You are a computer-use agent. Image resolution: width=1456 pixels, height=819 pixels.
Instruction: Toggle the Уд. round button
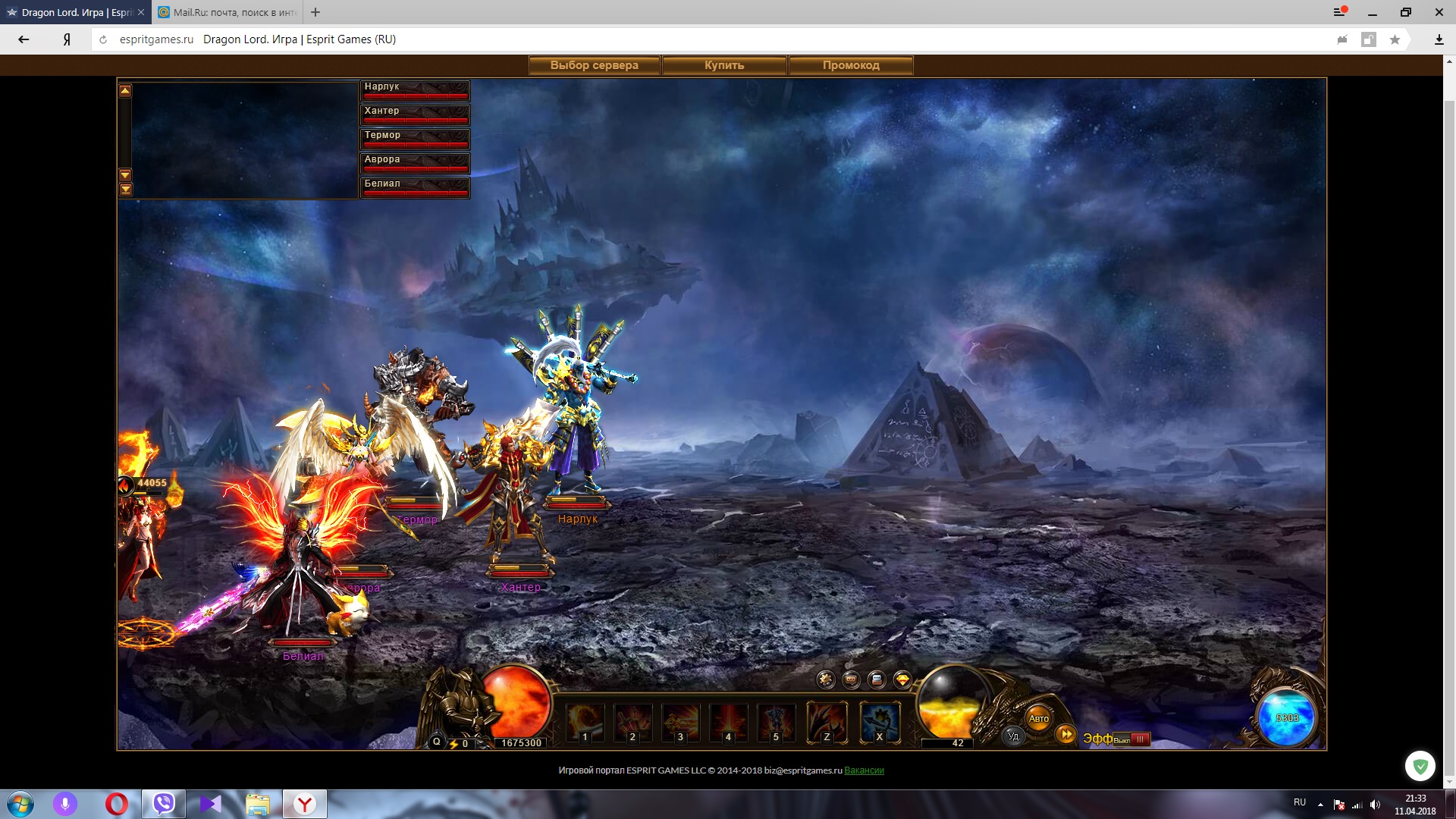pos(1013,736)
